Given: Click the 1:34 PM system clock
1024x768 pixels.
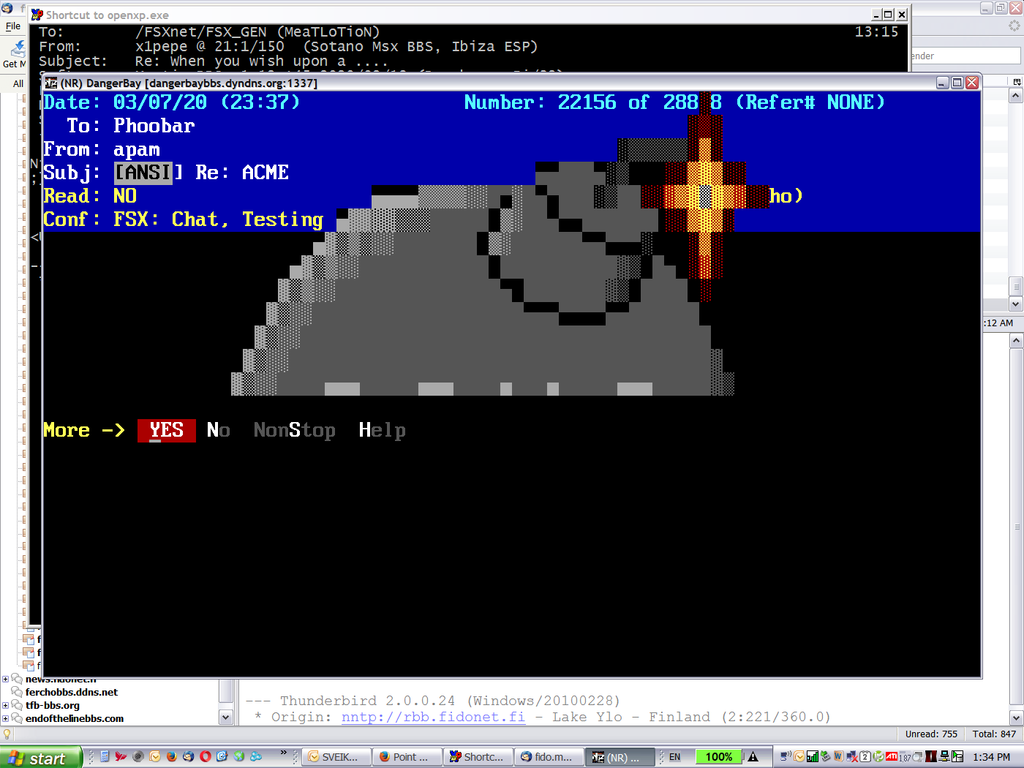Looking at the screenshot, I should (x=991, y=757).
